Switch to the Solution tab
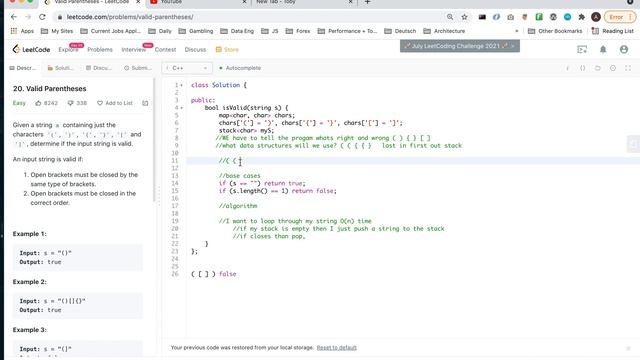Screen dimensions: 640x360 (x=60, y=68)
